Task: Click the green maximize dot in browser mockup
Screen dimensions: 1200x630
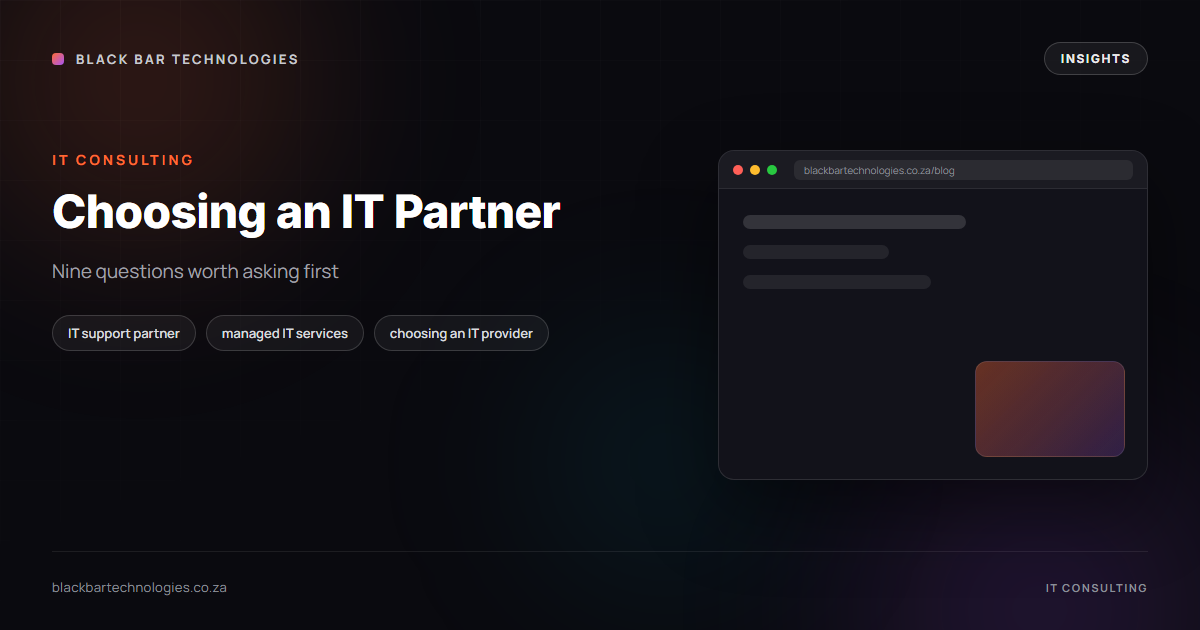Action: pos(772,170)
